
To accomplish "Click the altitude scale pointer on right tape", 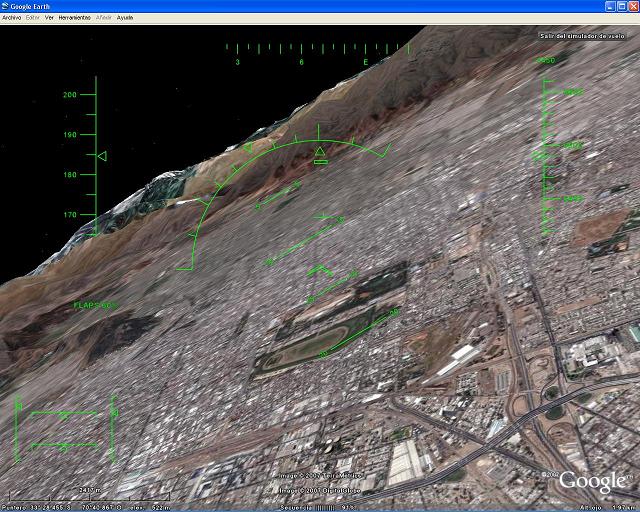I will click(540, 156).
